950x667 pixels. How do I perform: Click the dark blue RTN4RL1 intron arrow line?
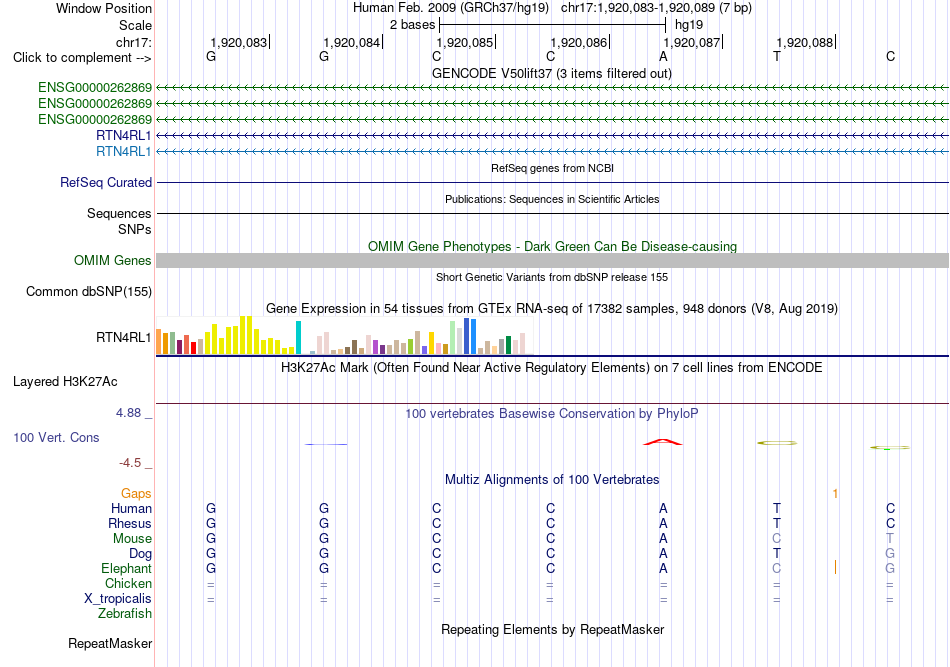(x=552, y=136)
